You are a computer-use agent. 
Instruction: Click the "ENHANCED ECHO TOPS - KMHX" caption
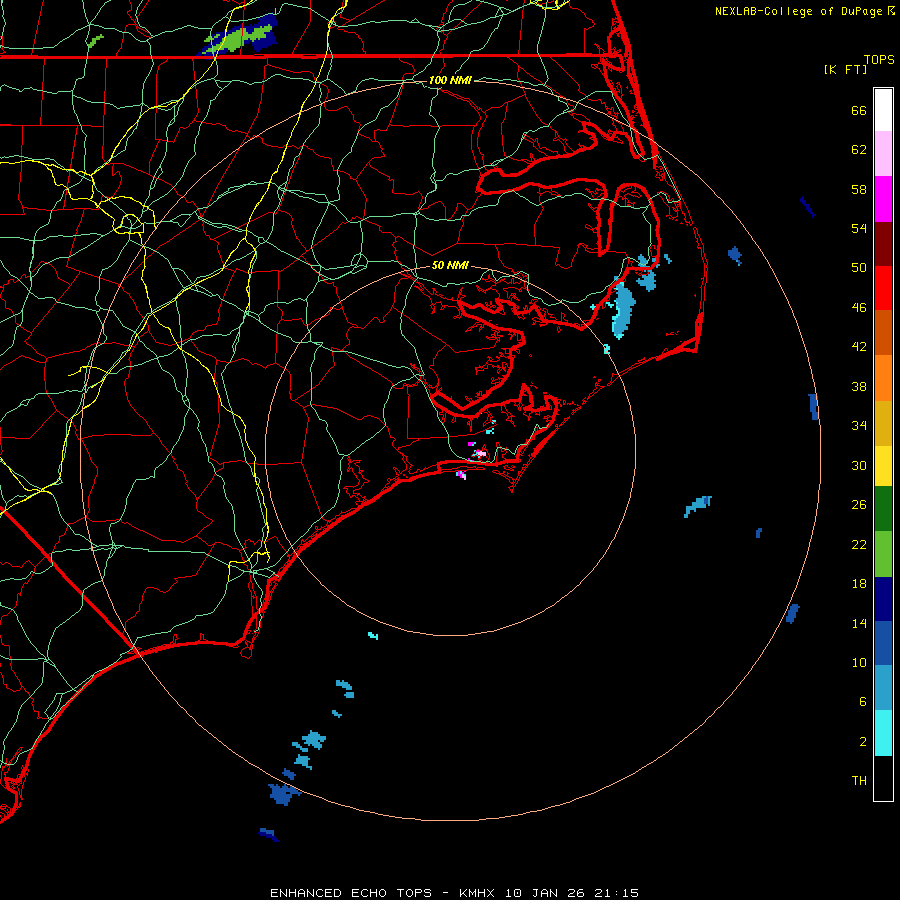(x=385, y=893)
